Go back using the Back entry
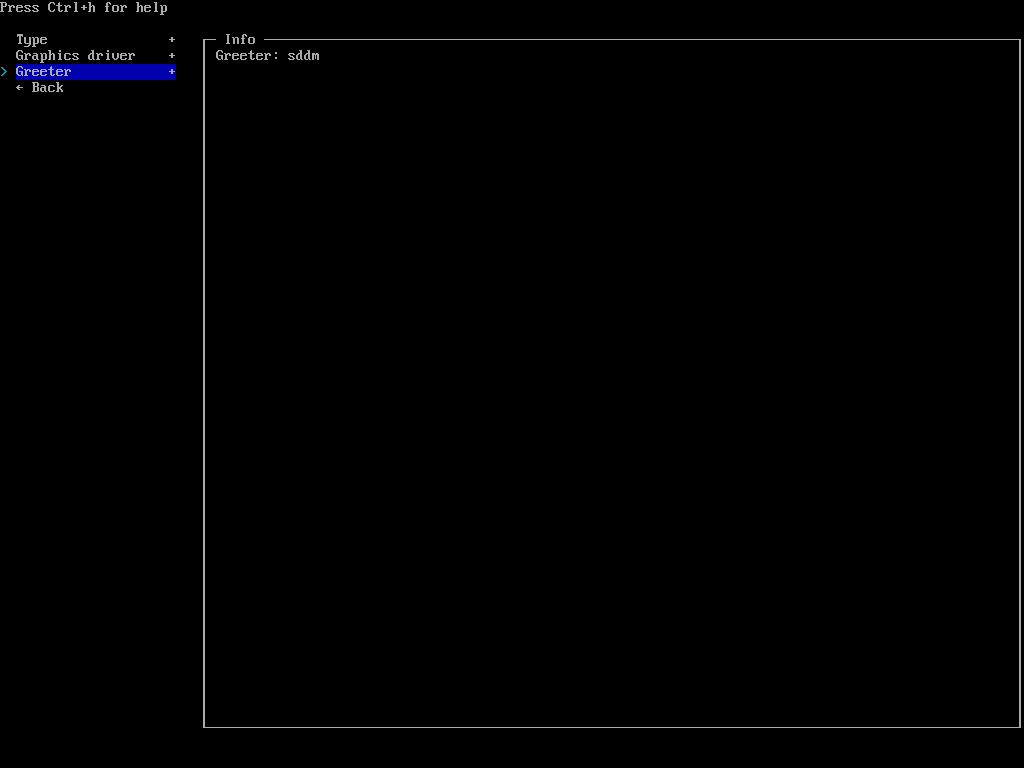The width and height of the screenshot is (1024, 768). pyautogui.click(x=40, y=88)
